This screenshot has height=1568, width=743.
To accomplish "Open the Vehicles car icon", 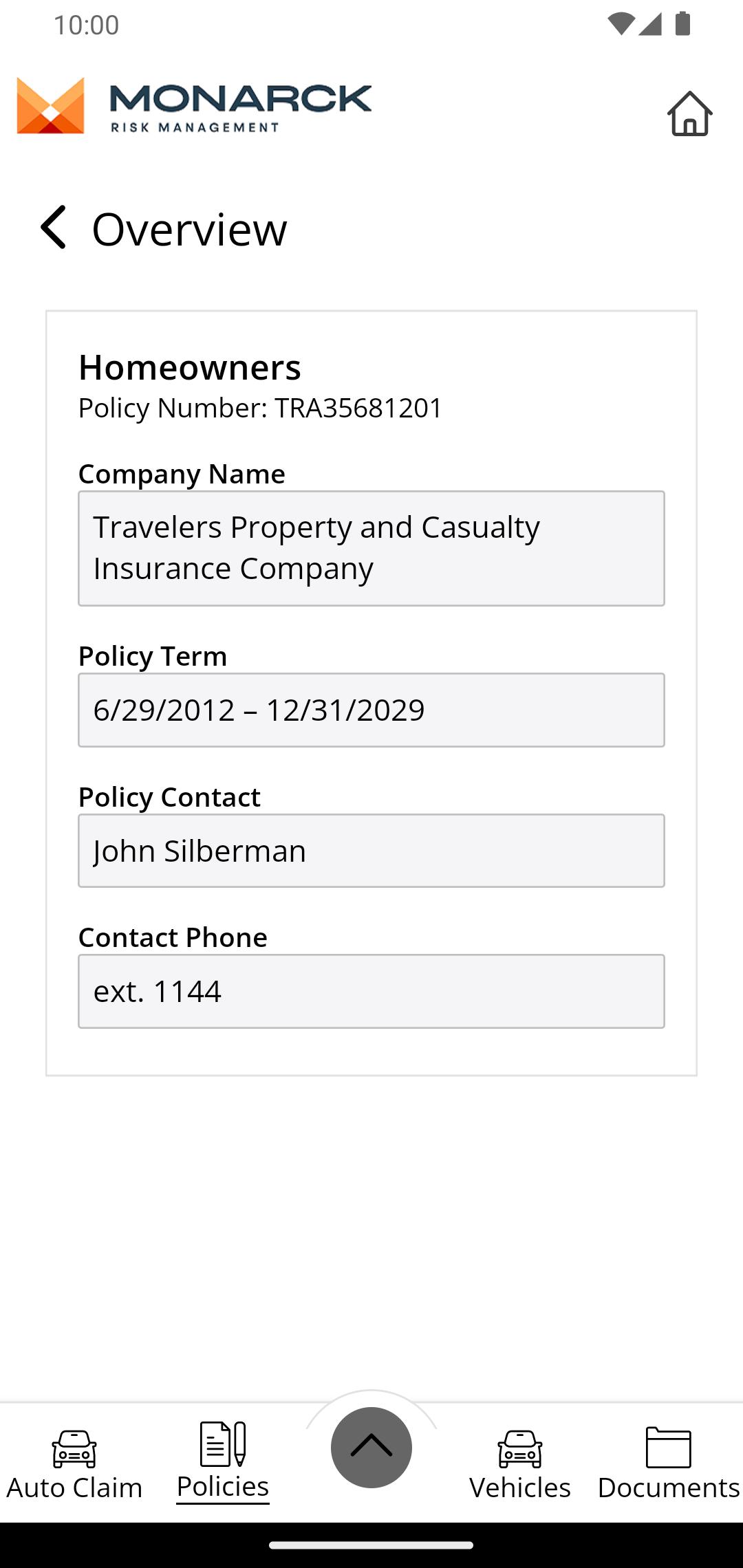I will point(520,1448).
